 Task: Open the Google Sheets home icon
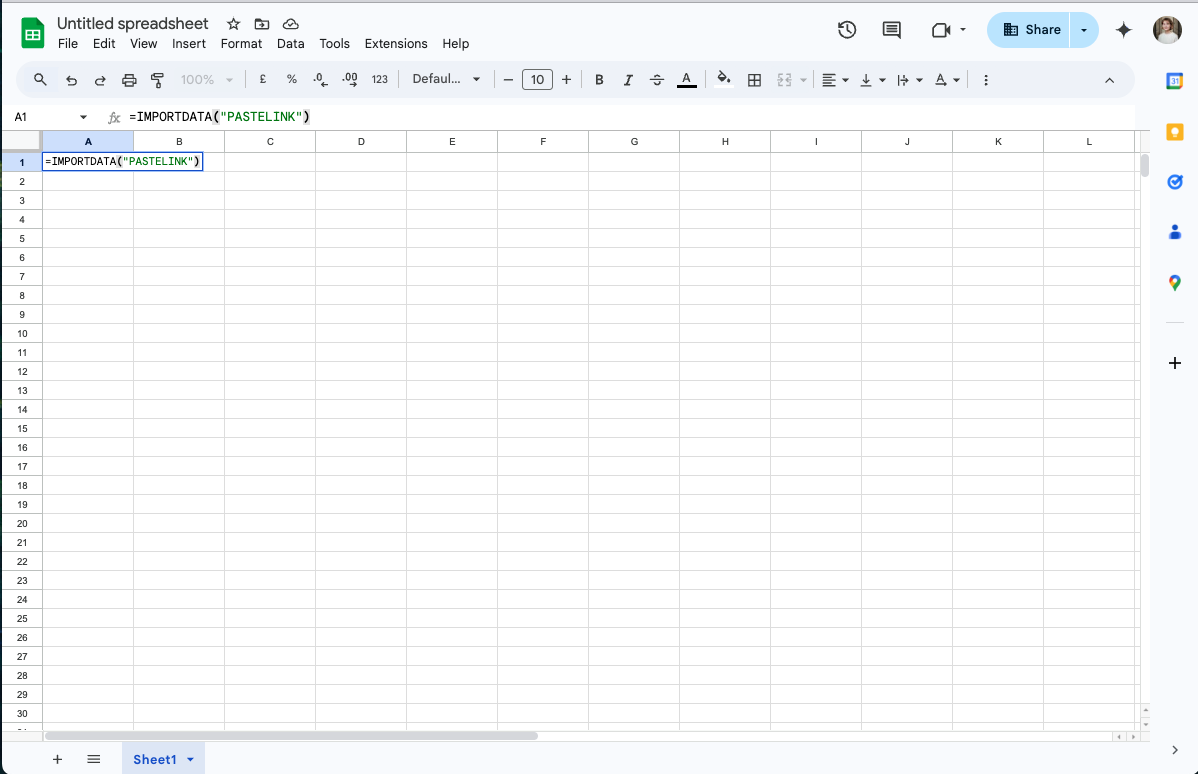[x=33, y=33]
